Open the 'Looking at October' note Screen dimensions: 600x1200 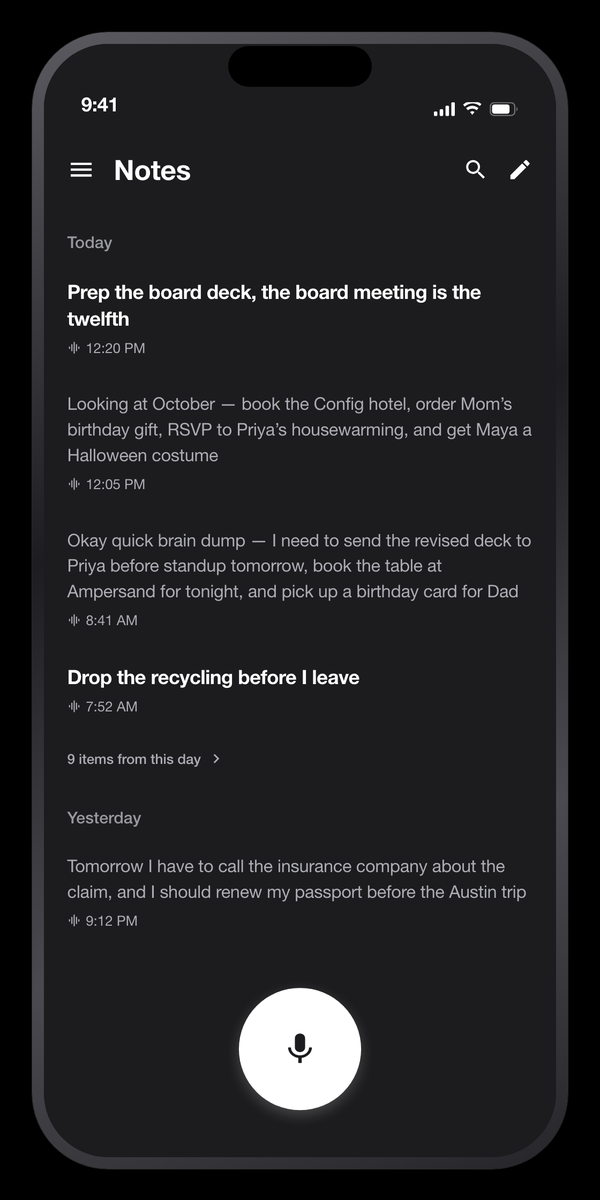click(300, 442)
